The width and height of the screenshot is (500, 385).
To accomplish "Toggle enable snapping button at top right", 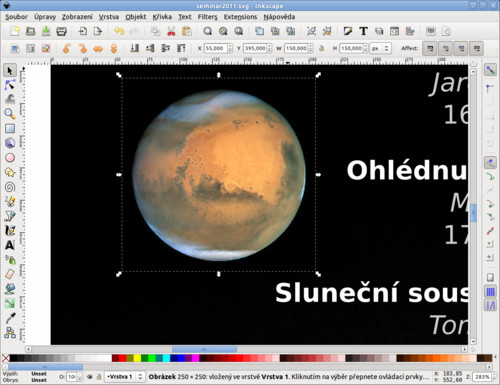I will pos(490,70).
